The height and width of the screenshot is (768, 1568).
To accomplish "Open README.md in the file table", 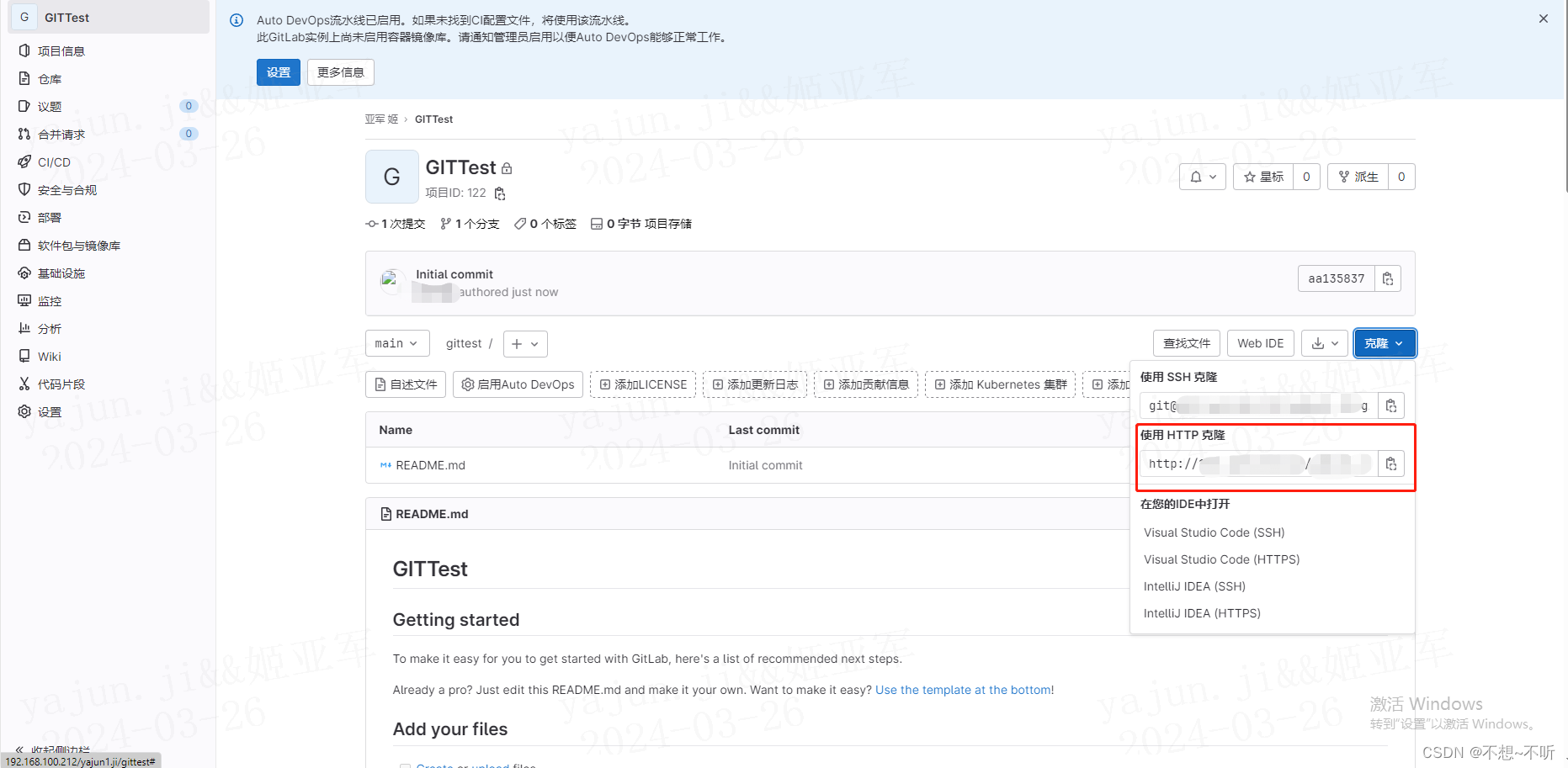I will (430, 465).
